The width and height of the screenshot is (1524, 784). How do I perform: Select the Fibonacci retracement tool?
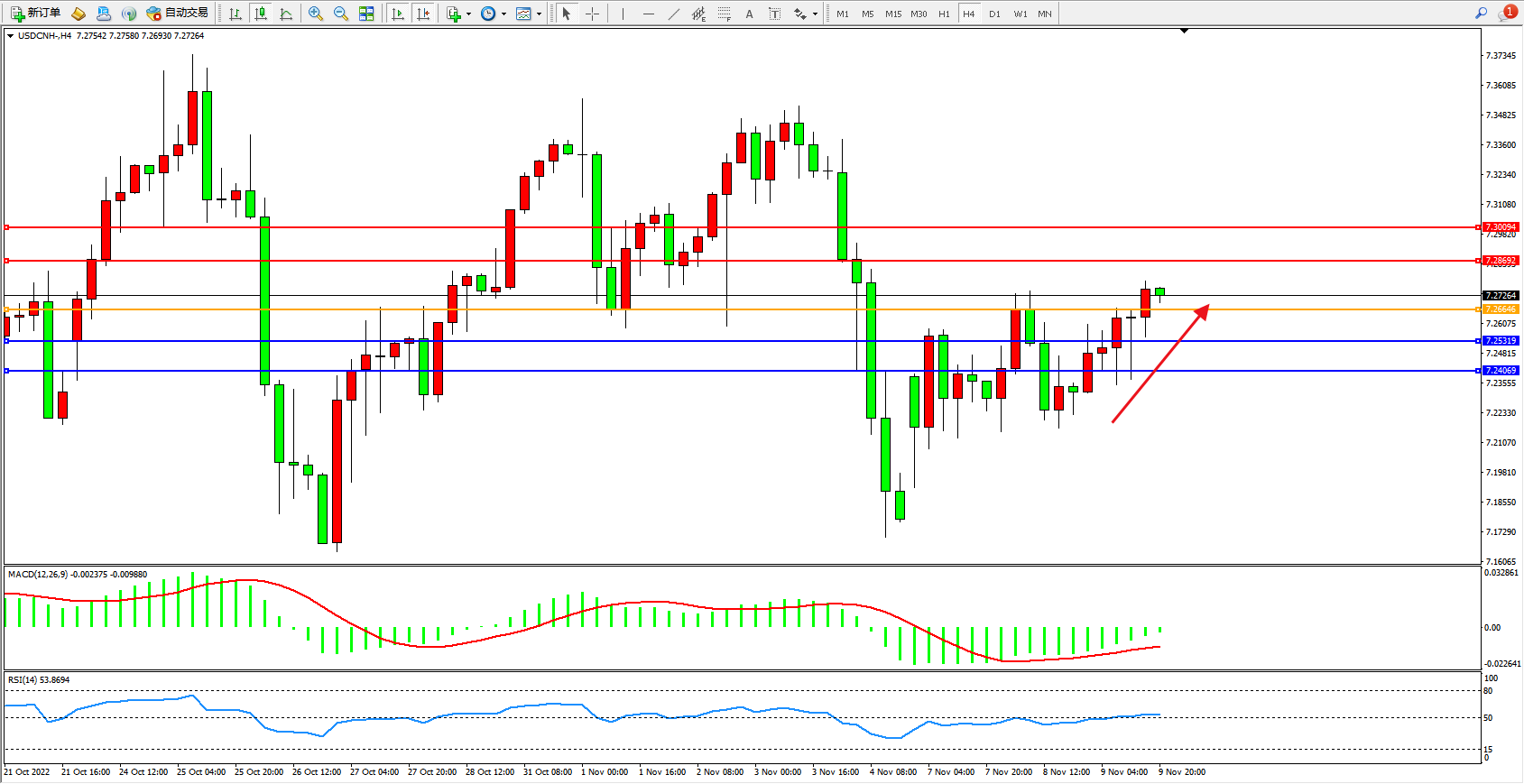pyautogui.click(x=724, y=14)
